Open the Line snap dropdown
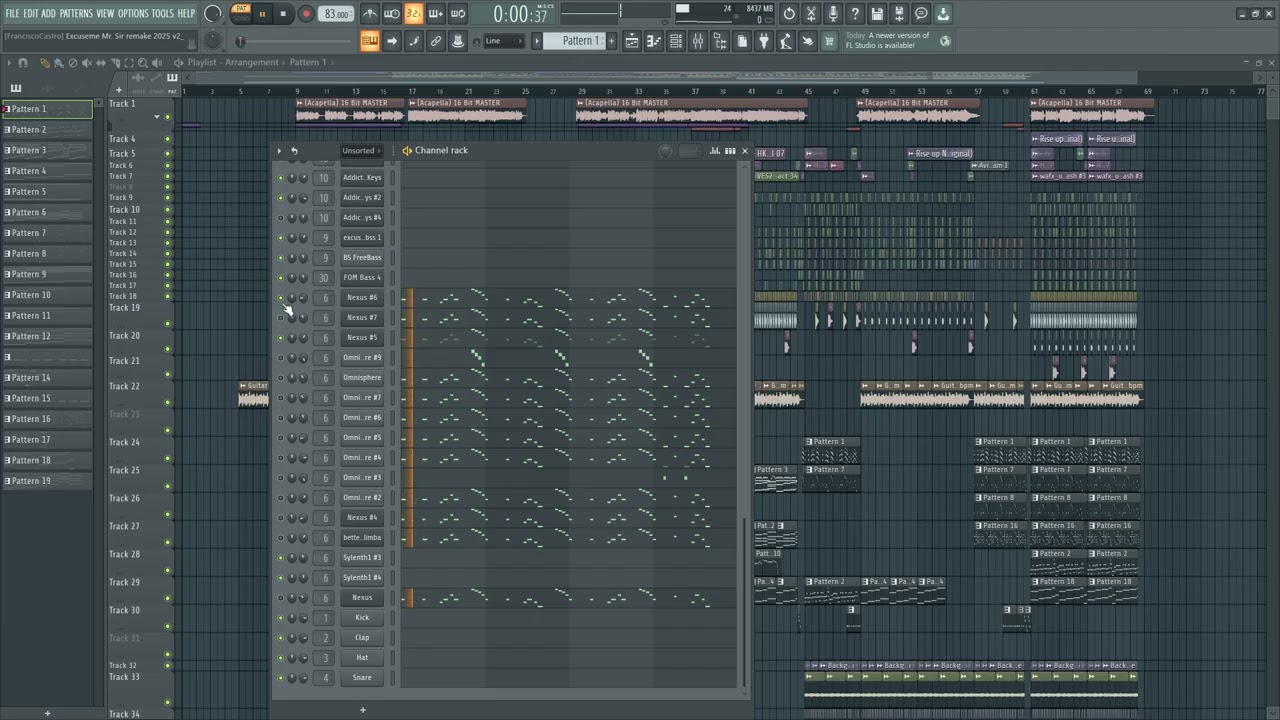 tap(504, 41)
